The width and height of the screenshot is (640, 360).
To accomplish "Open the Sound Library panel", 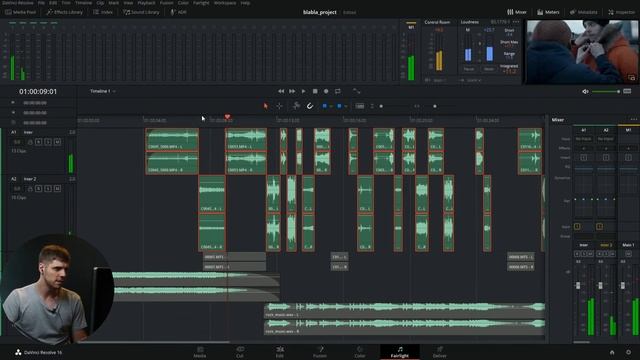I will pos(141,12).
